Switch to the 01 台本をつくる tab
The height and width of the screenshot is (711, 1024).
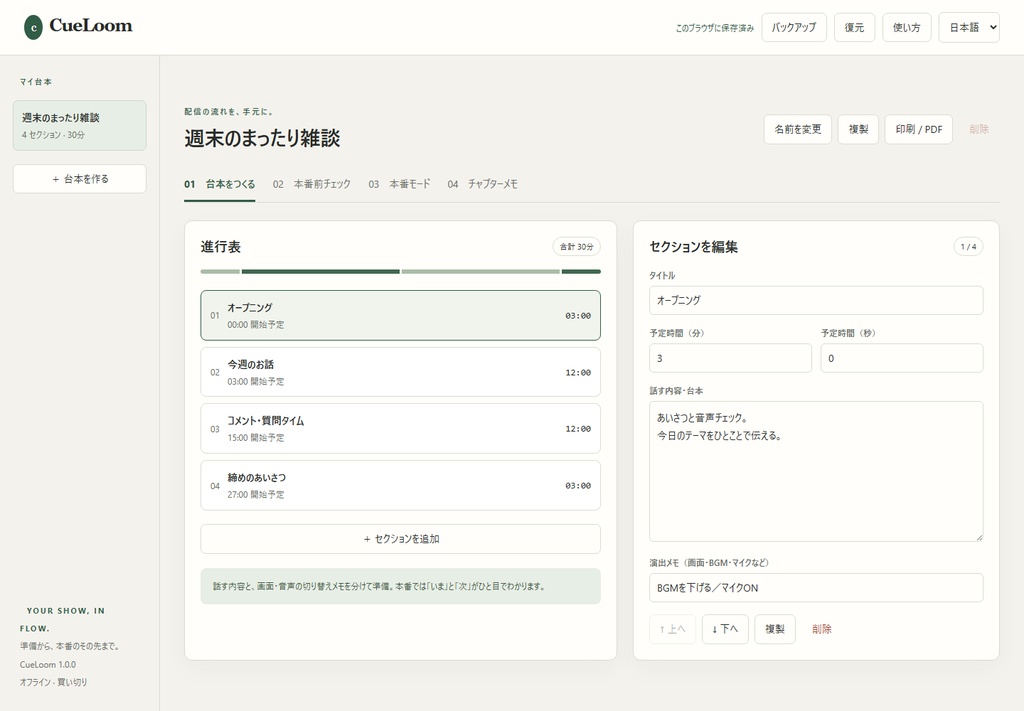[x=219, y=185]
